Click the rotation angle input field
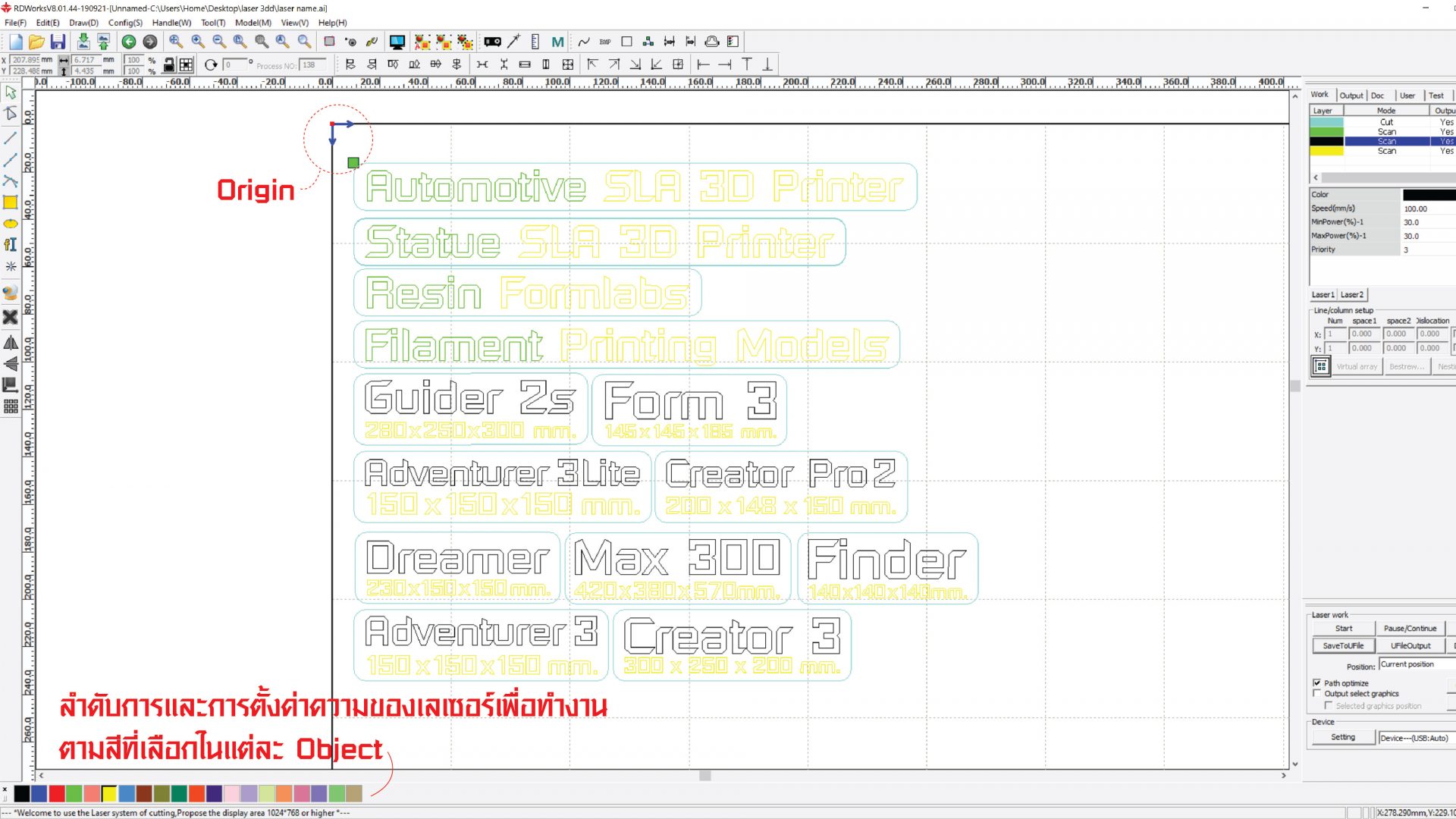Viewport: 1456px width, 819px height. click(x=234, y=65)
